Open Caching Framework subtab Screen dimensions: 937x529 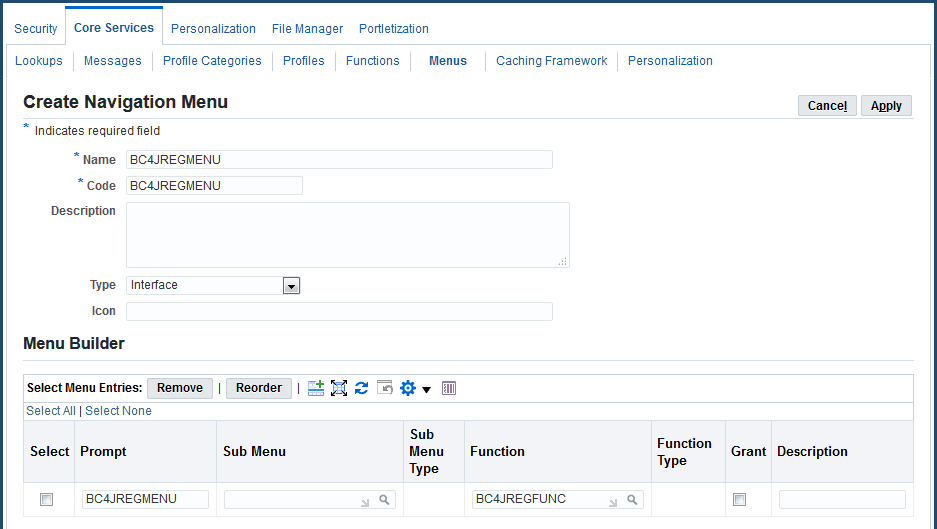click(x=552, y=61)
